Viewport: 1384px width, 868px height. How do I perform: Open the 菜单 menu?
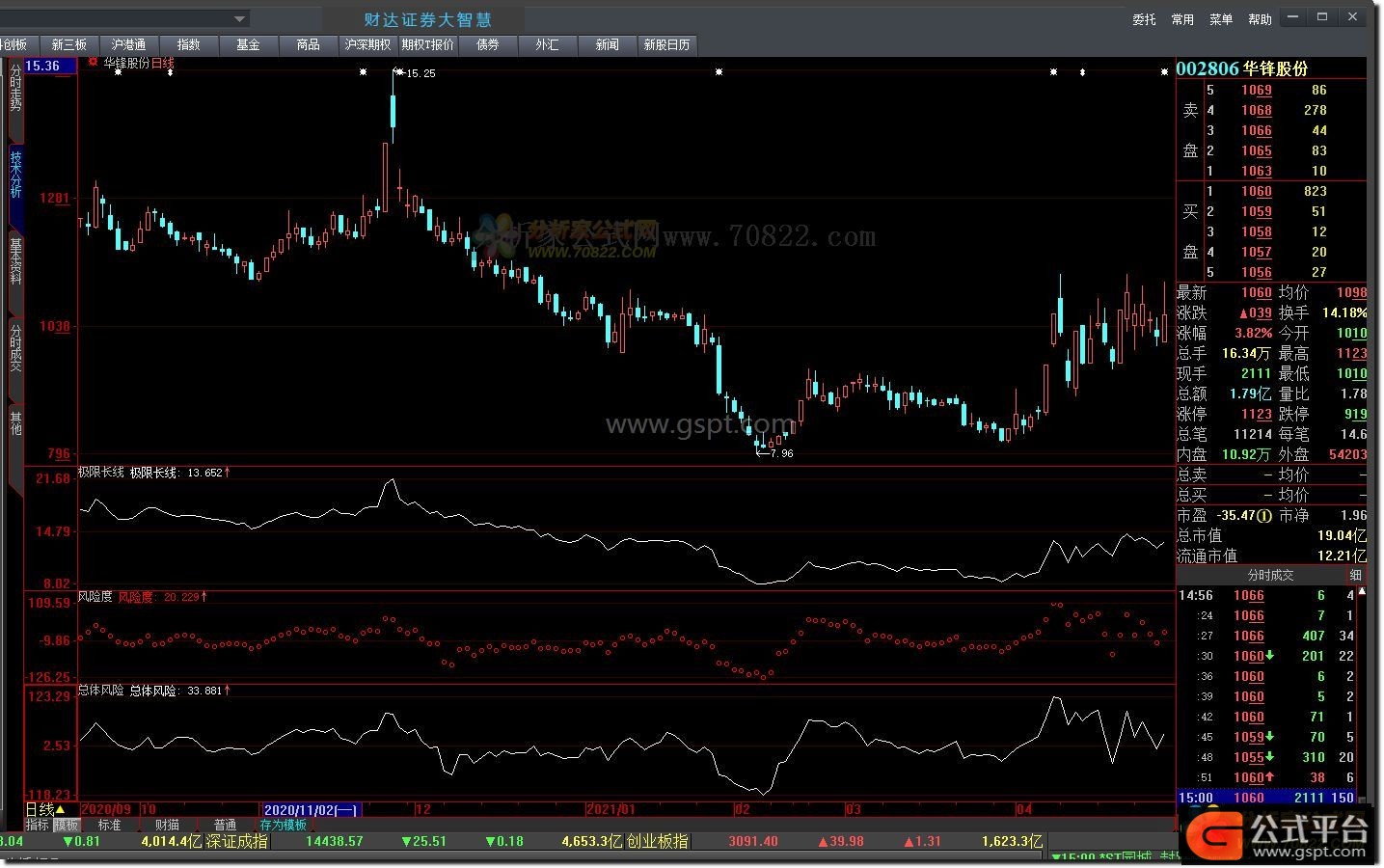coord(1221,19)
